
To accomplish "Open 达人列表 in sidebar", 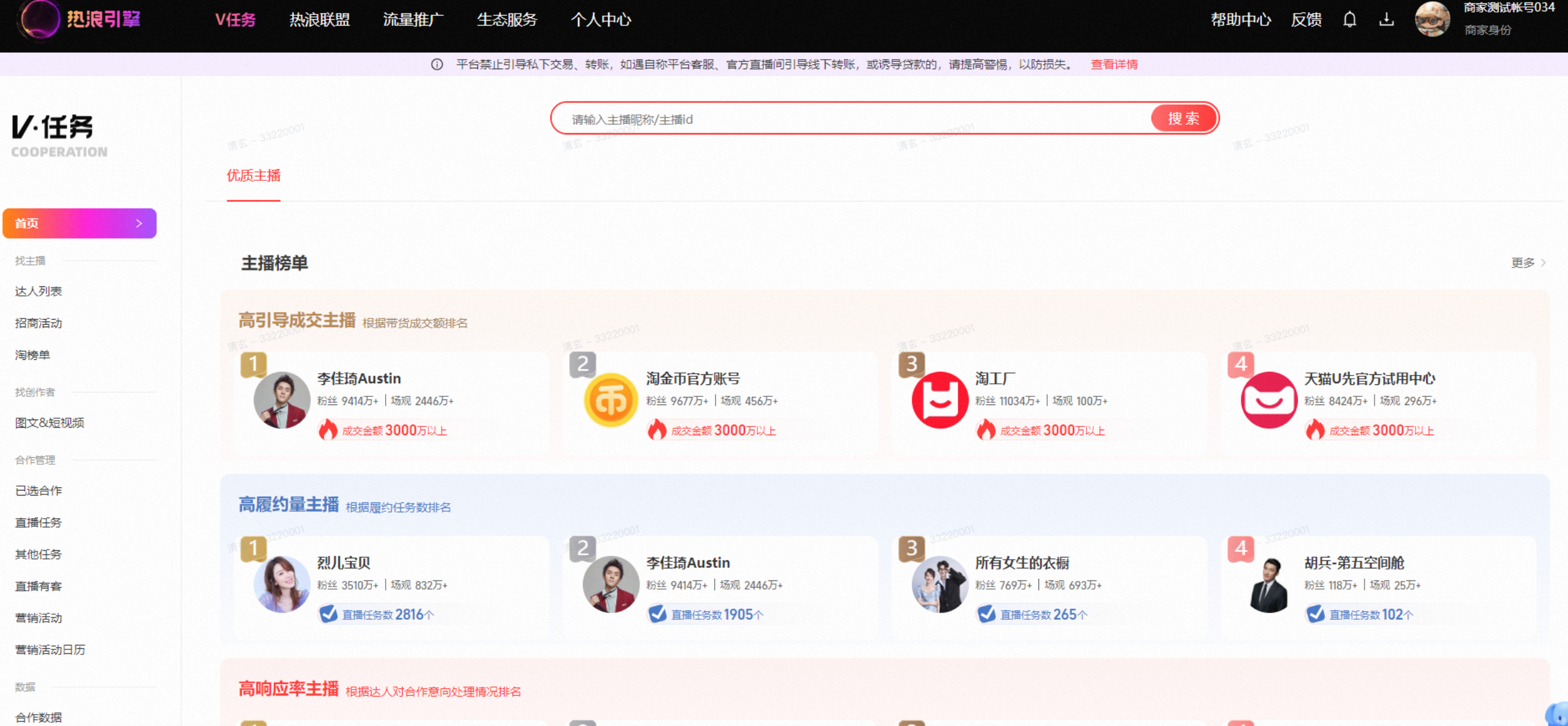I will tap(38, 291).
